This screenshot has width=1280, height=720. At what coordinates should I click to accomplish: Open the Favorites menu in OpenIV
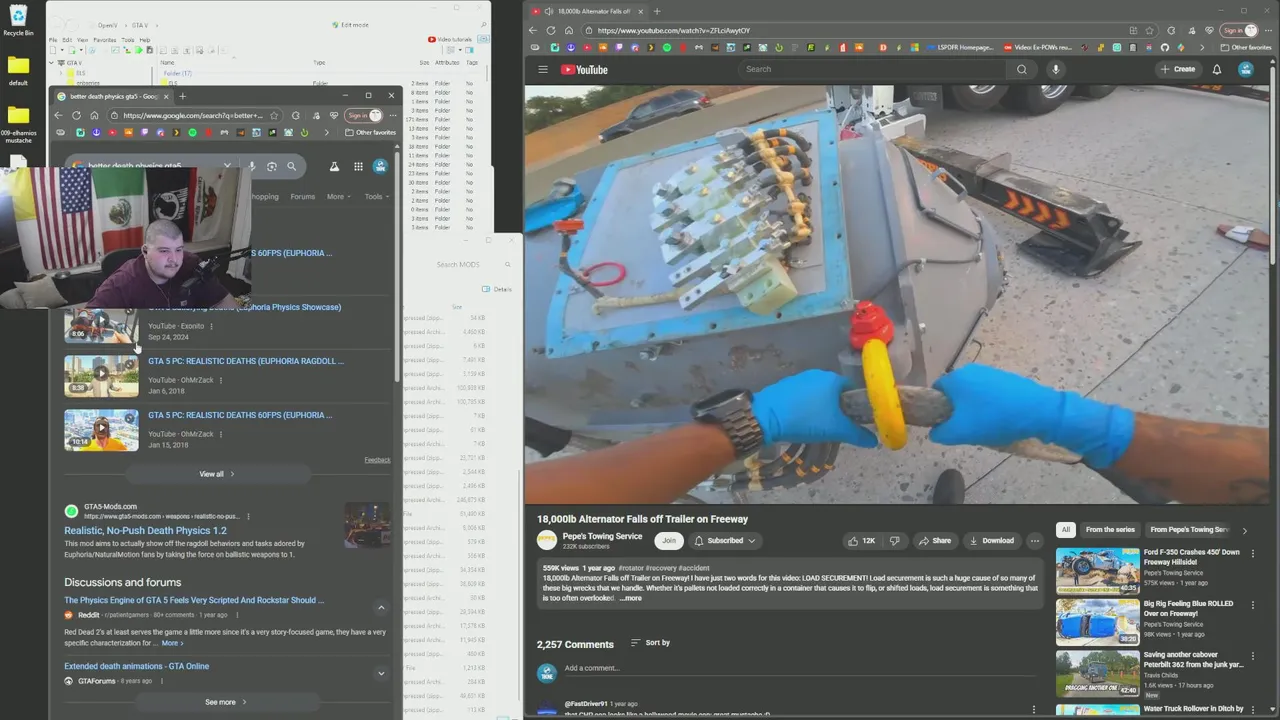pyautogui.click(x=104, y=40)
